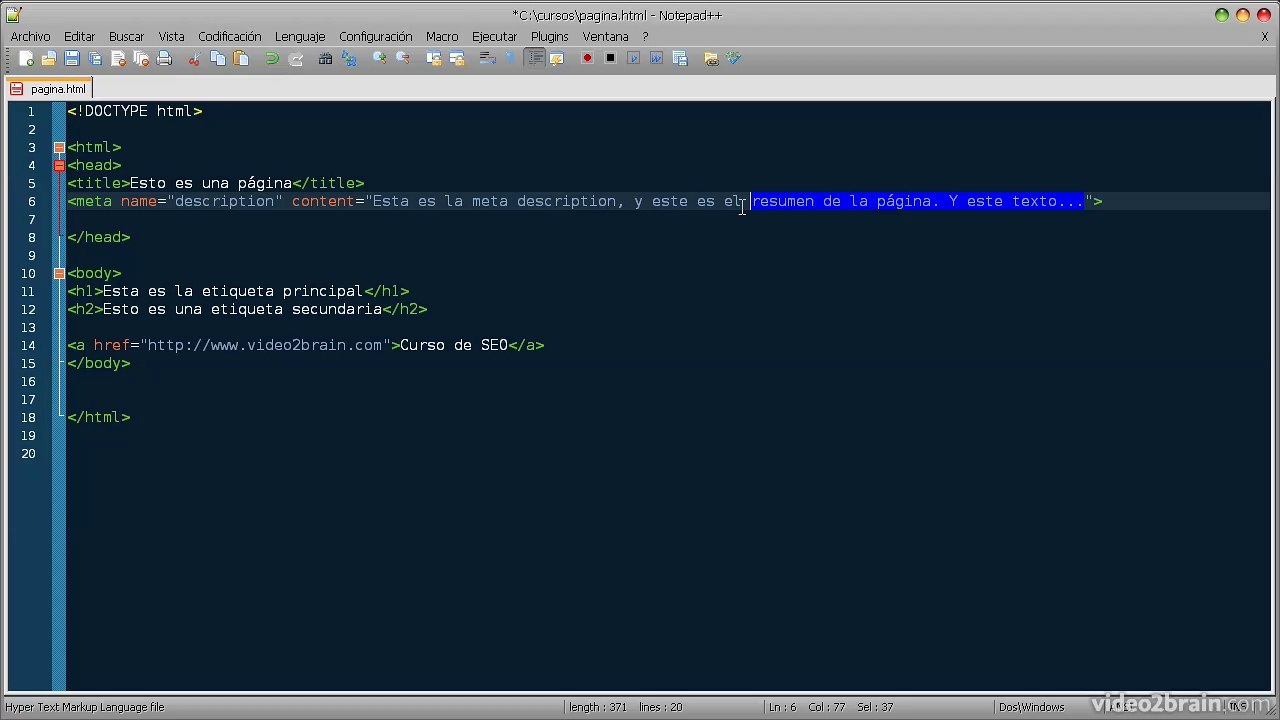The width and height of the screenshot is (1280, 720).
Task: Click the green window control button
Action: coord(1222,15)
